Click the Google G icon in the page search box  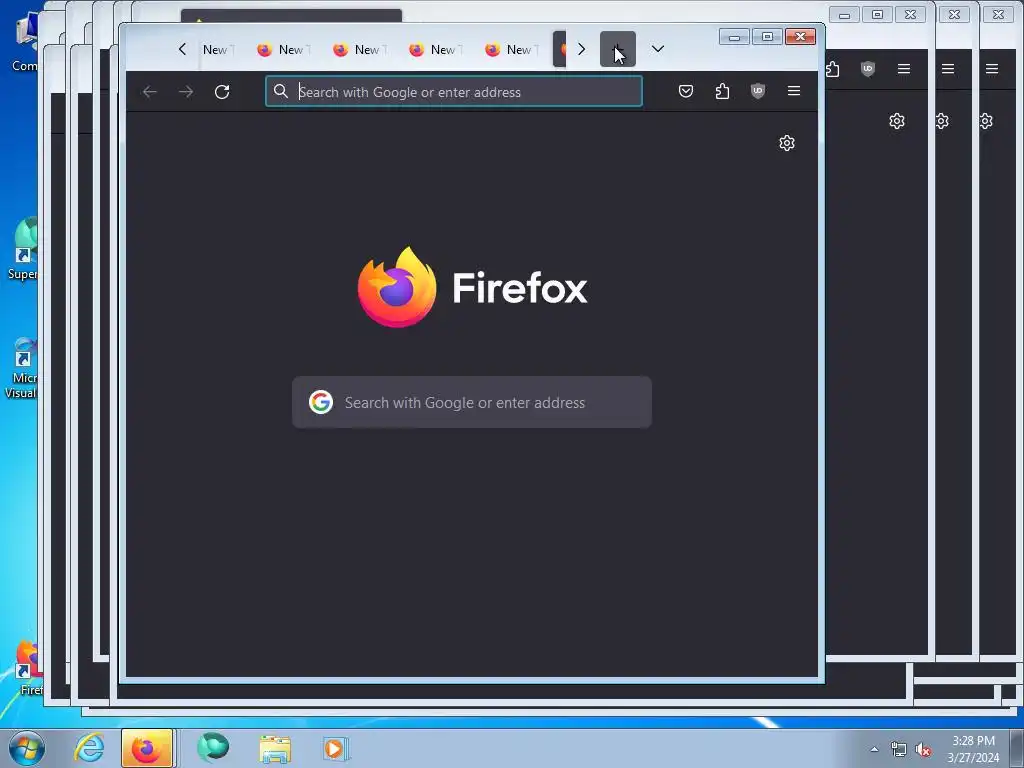[x=321, y=402]
